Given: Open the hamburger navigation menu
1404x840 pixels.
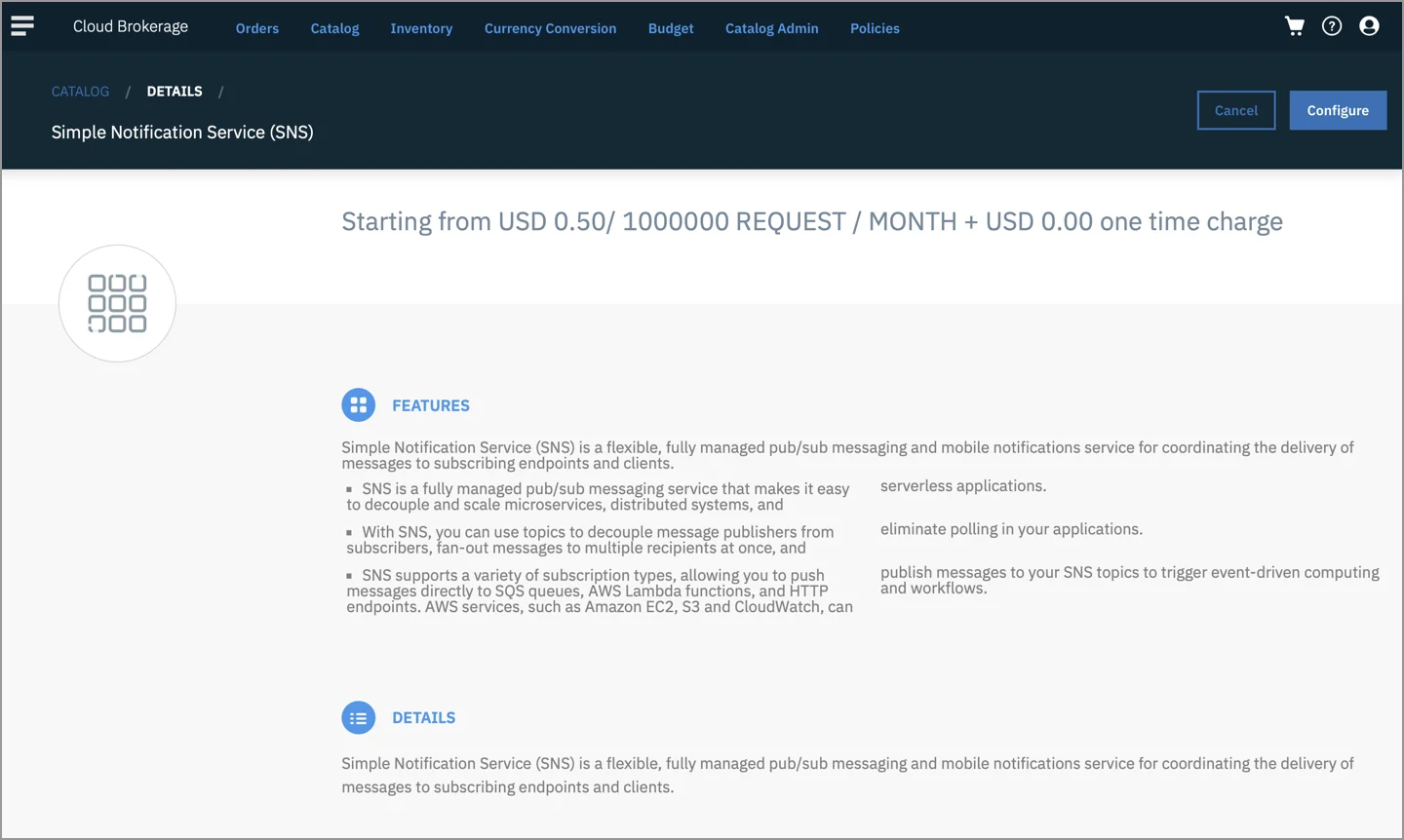Looking at the screenshot, I should pyautogui.click(x=22, y=26).
